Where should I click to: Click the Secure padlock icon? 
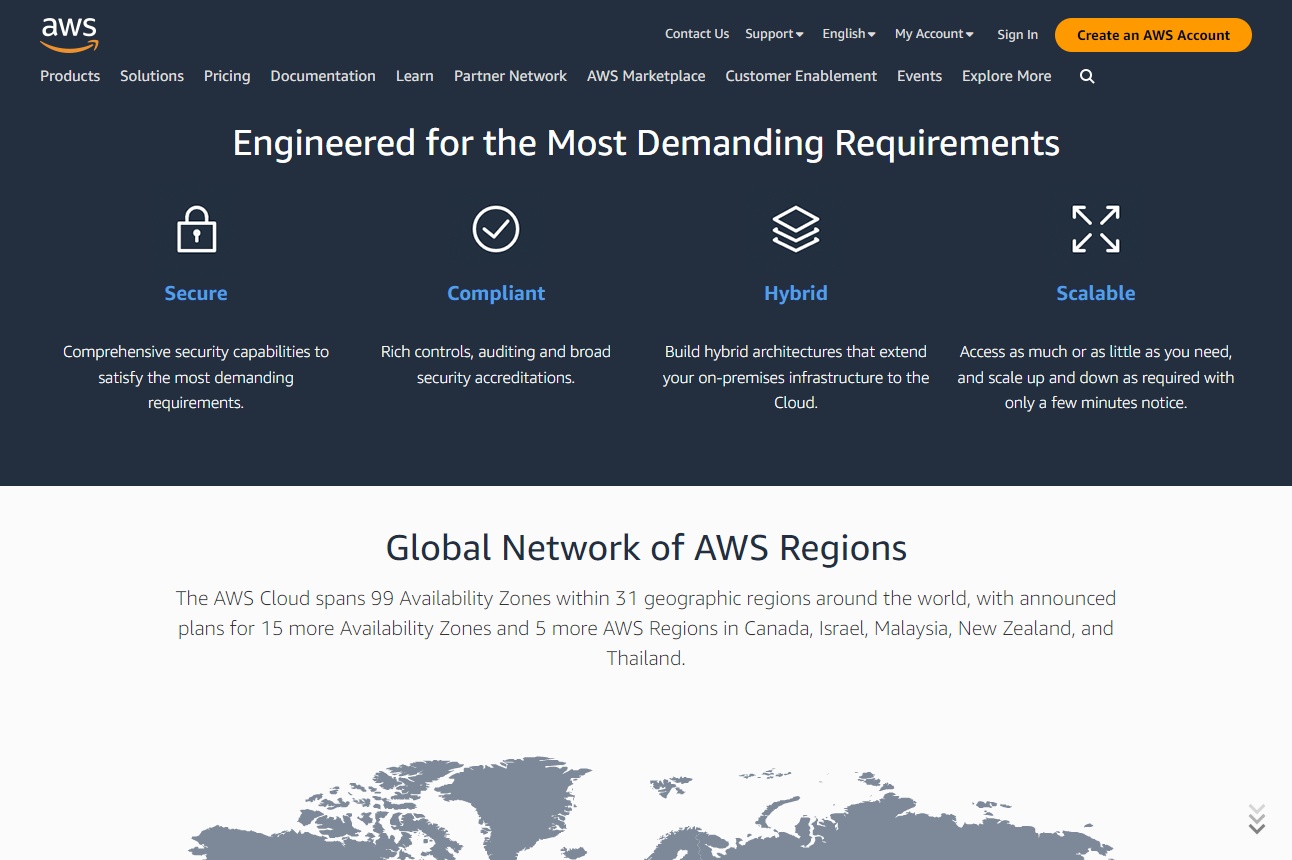pos(196,229)
